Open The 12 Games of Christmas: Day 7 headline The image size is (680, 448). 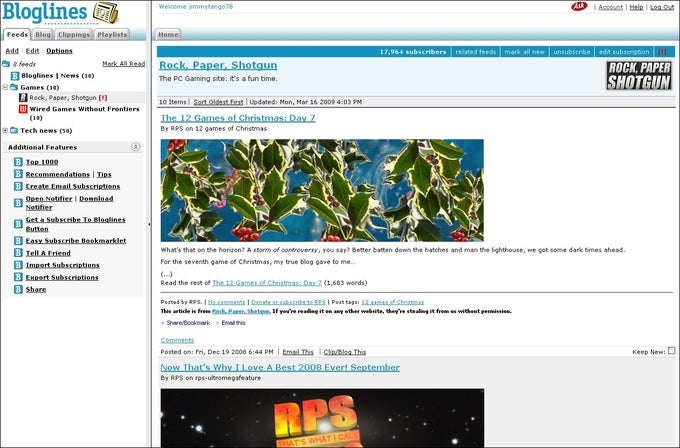tap(238, 118)
